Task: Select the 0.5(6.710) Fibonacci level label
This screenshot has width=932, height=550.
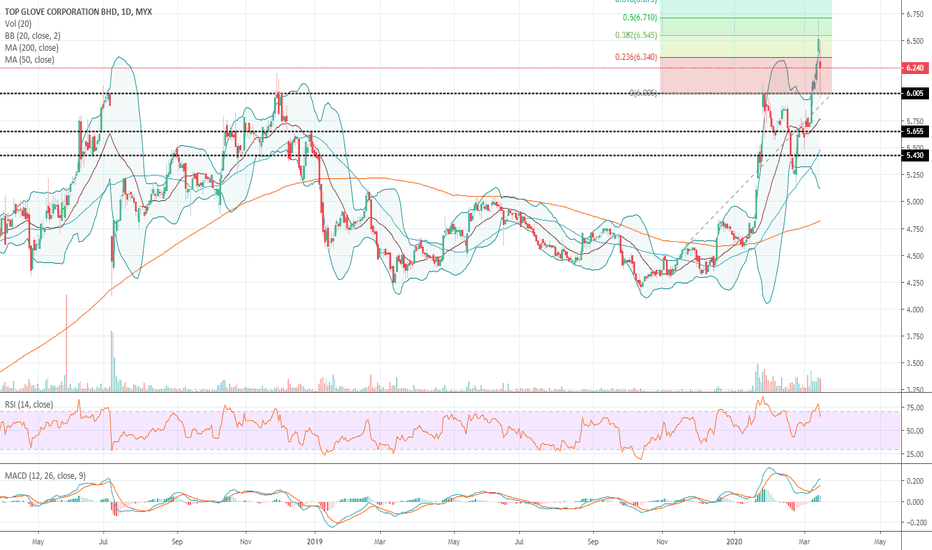Action: [640, 18]
